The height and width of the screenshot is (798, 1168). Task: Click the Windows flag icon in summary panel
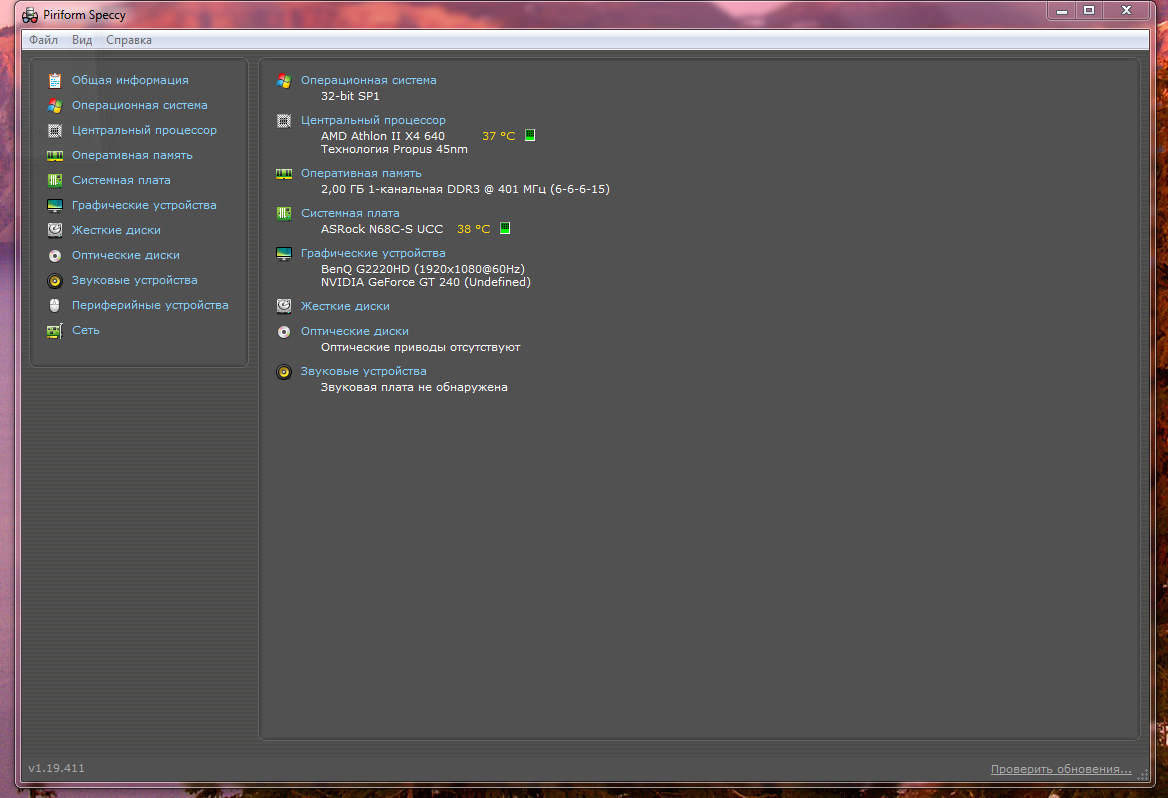tap(284, 80)
